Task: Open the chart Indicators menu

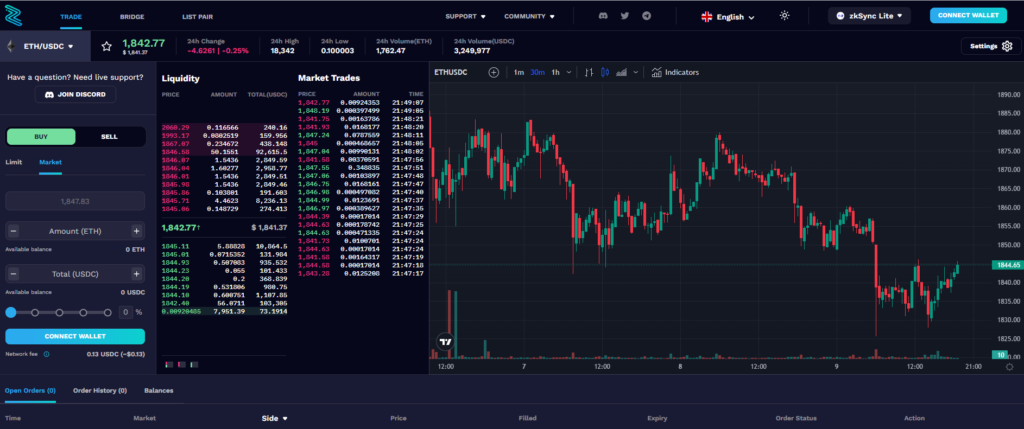Action: pos(675,72)
